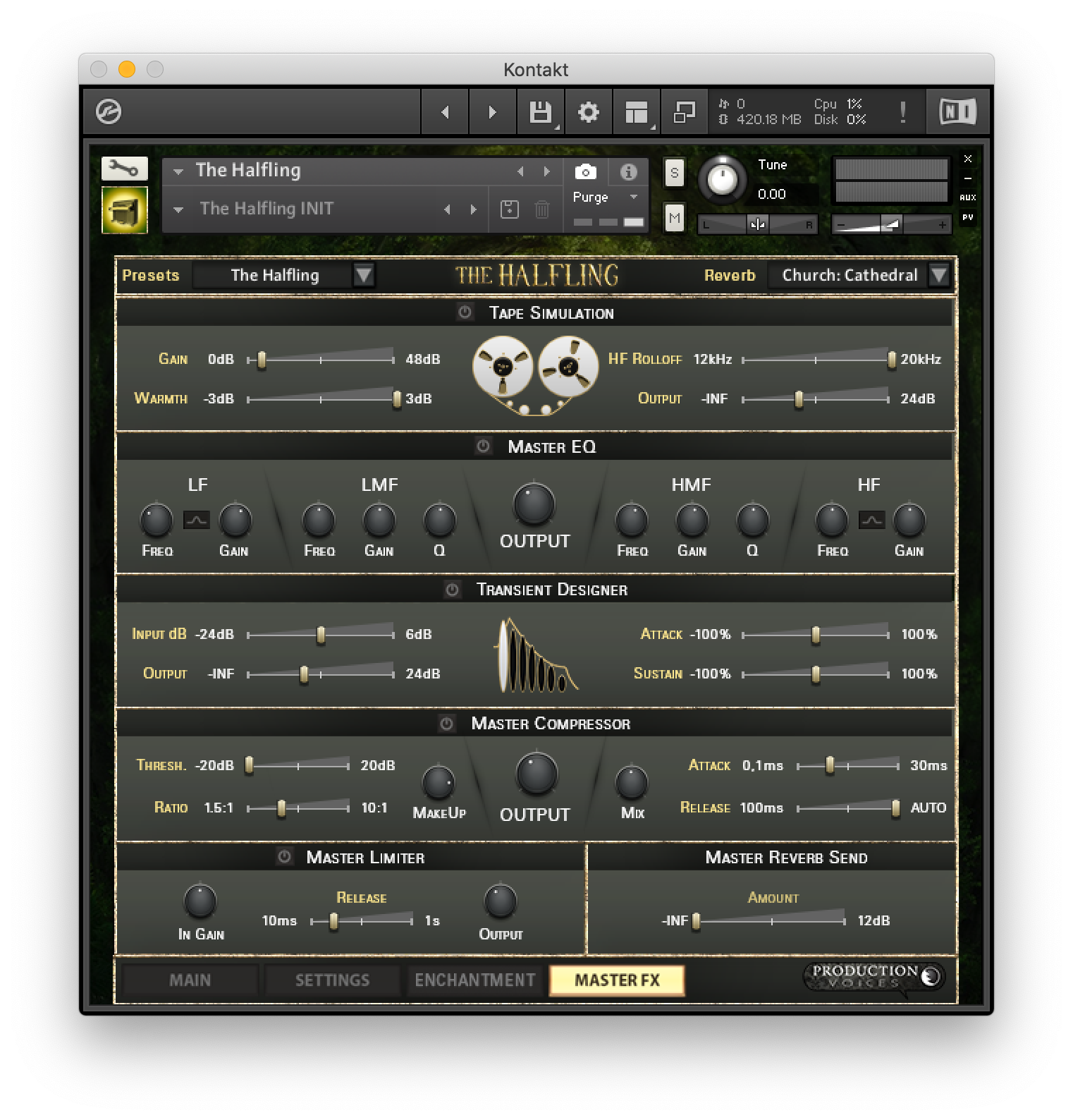Click the NI logo icon

click(957, 111)
